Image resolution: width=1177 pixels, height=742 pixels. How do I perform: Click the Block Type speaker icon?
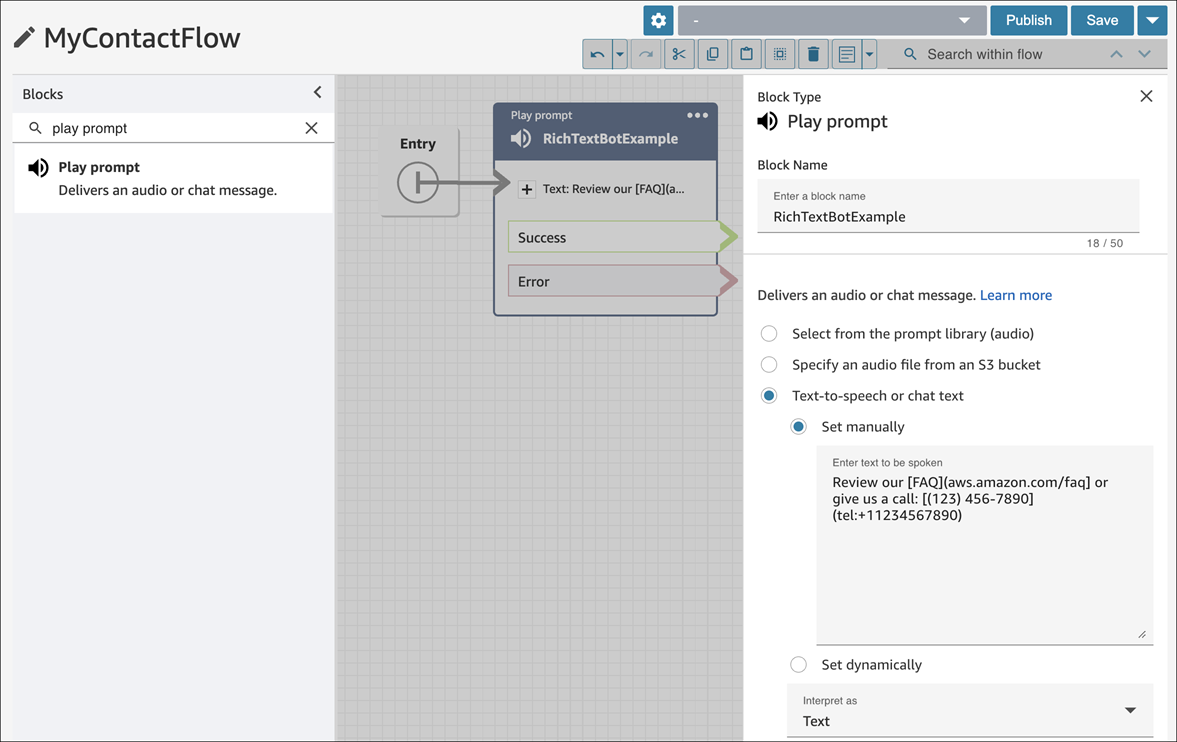point(768,121)
